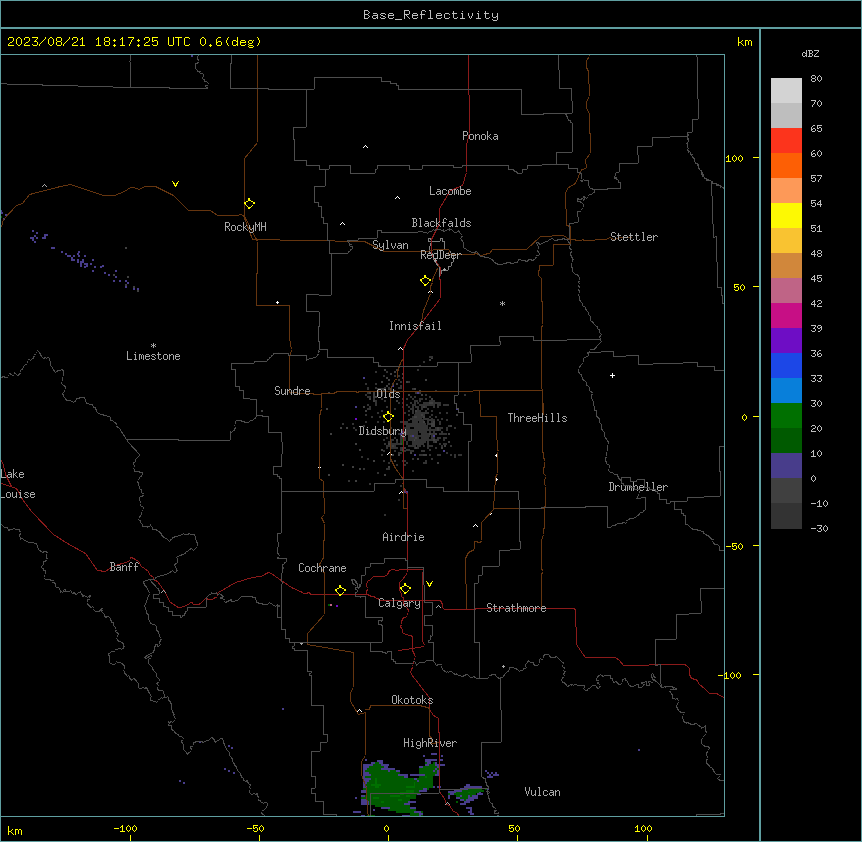The image size is (862, 842).
Task: Click the 80 value on the dBZ legend
Action: (816, 78)
